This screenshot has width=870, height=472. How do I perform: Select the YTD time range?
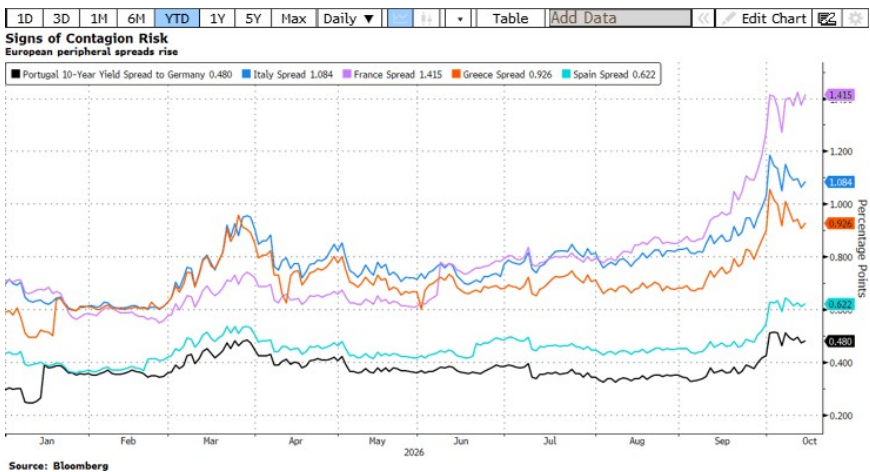pyautogui.click(x=177, y=18)
